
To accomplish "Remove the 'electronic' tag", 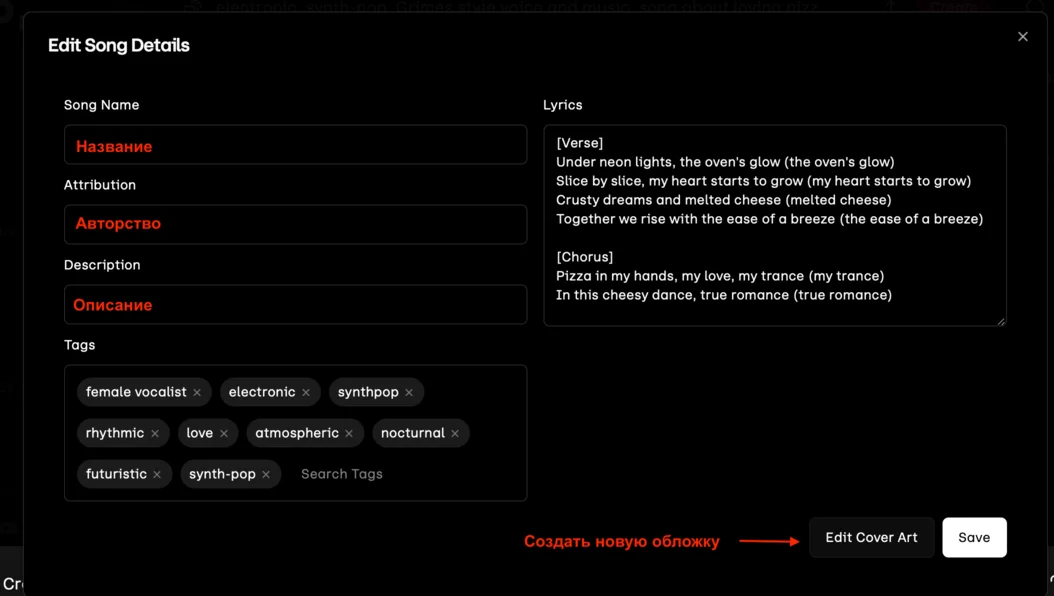I will pyautogui.click(x=306, y=393).
